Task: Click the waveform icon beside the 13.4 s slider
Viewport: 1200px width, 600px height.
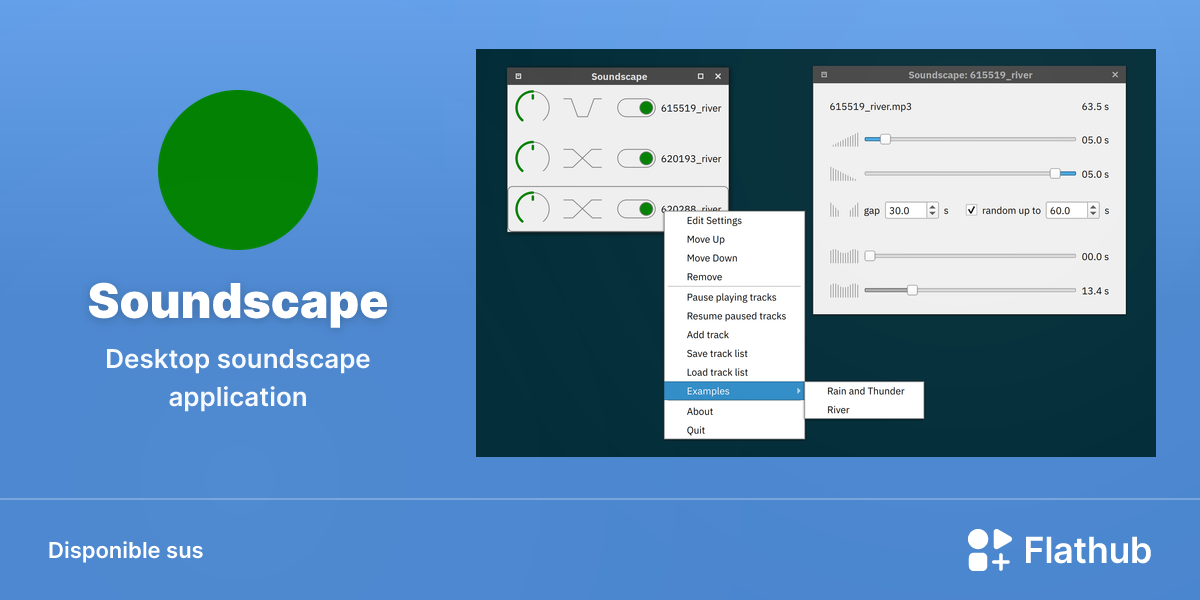Action: [x=844, y=291]
